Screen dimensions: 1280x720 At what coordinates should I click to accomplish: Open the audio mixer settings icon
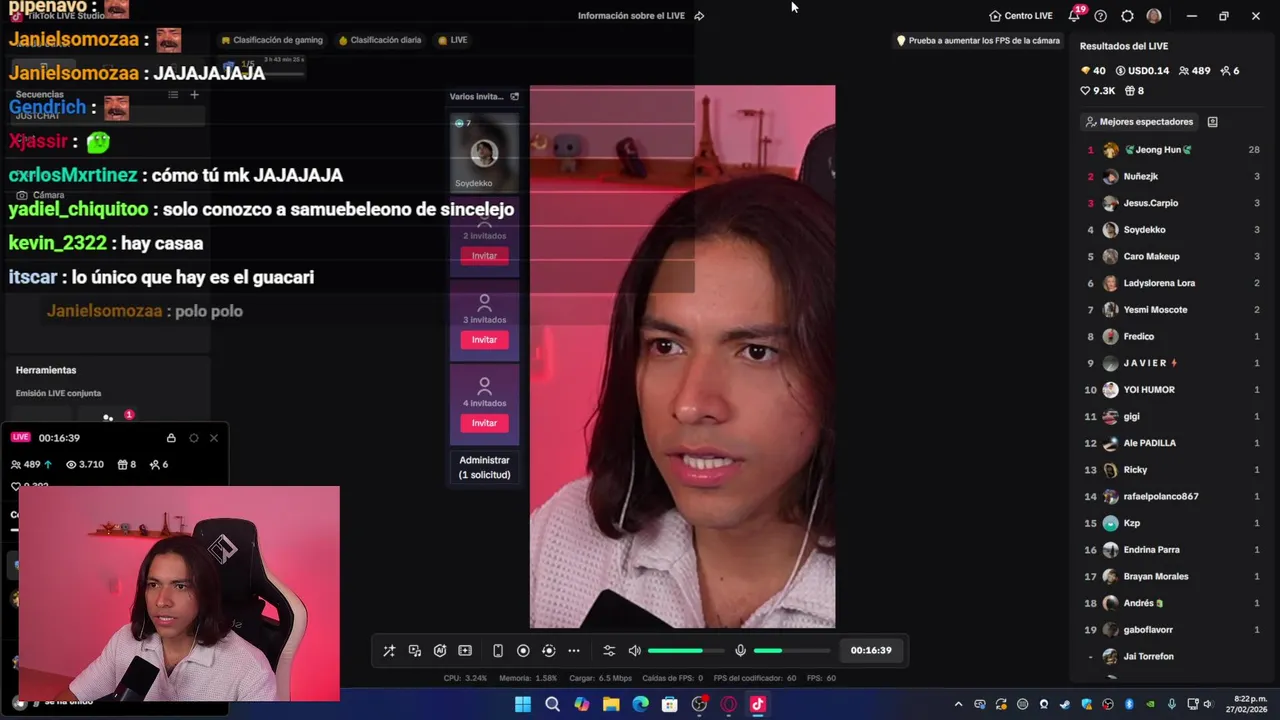tap(609, 651)
